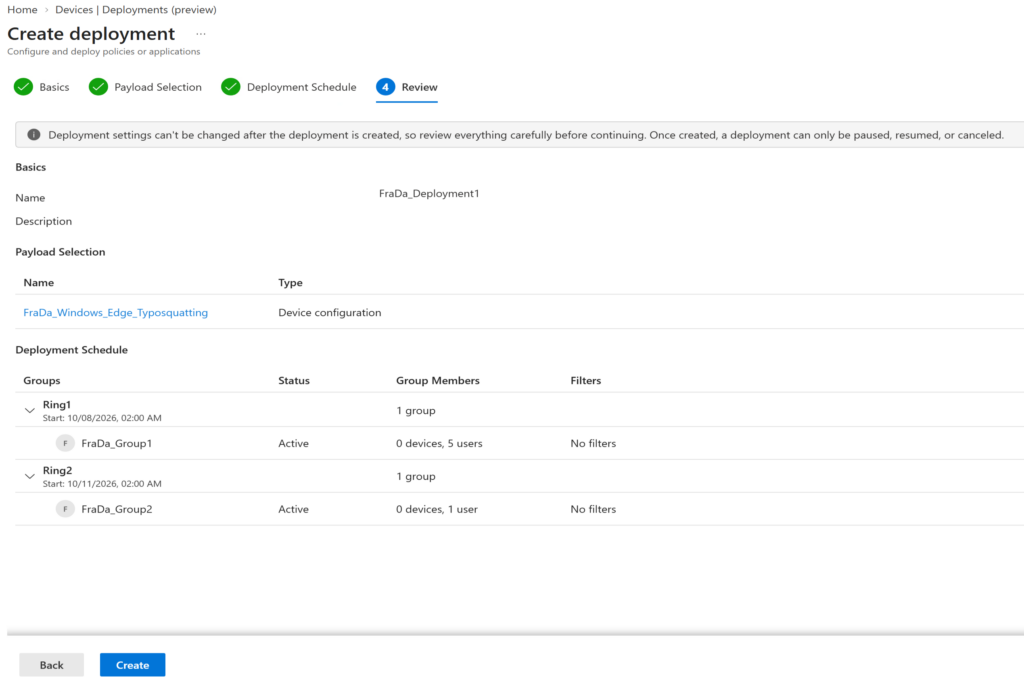The image size is (1024, 692).
Task: Click the info icon in warning banner
Action: [33, 134]
